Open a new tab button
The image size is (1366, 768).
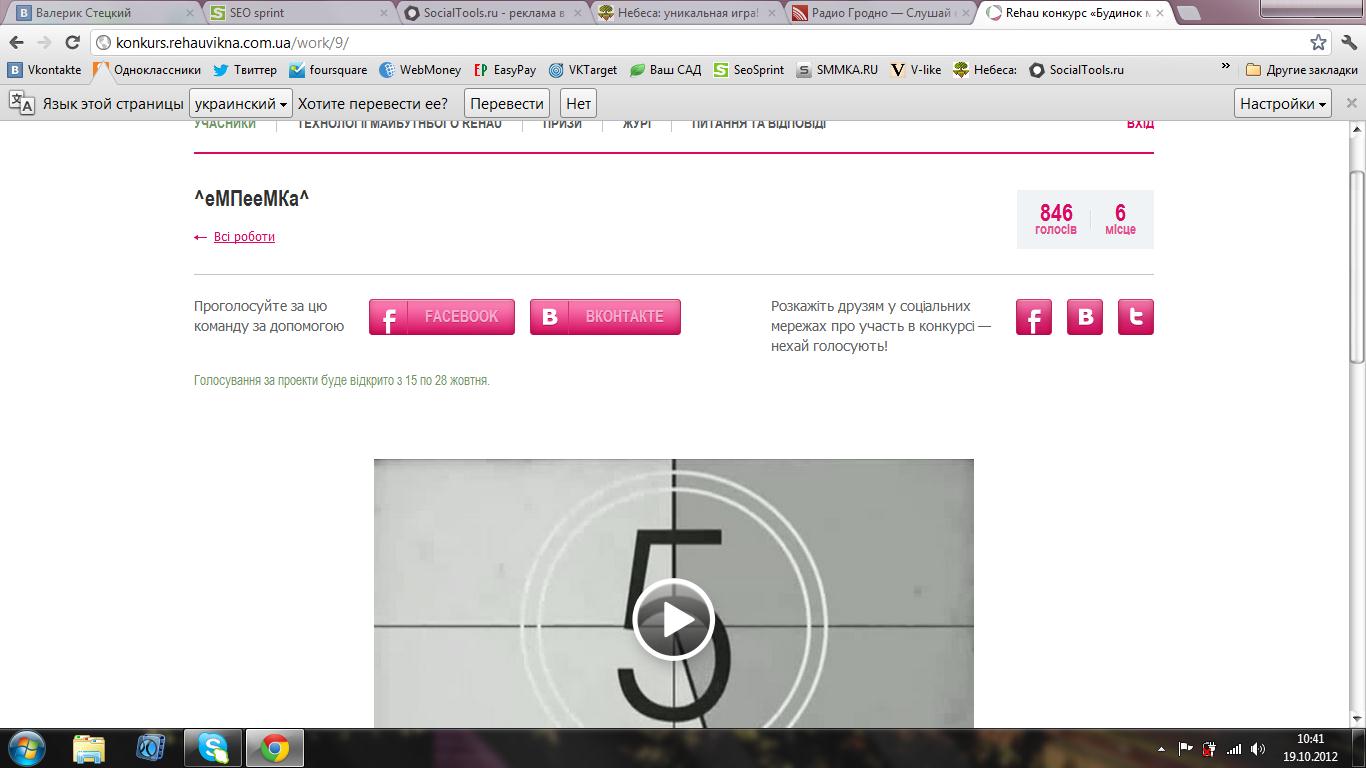[1188, 14]
